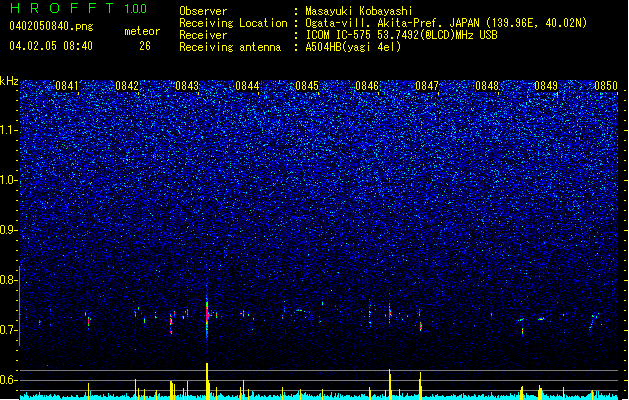Click the 1.0 kHz frequency label

(8, 180)
